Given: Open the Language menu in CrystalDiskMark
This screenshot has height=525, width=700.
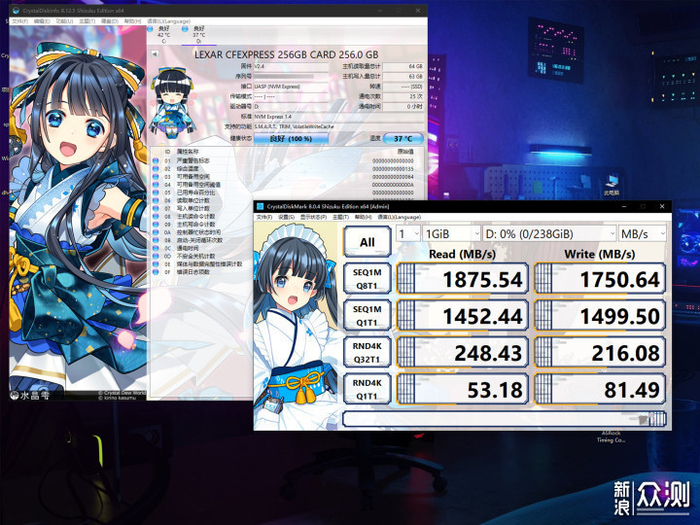Looking at the screenshot, I should pyautogui.click(x=399, y=217).
